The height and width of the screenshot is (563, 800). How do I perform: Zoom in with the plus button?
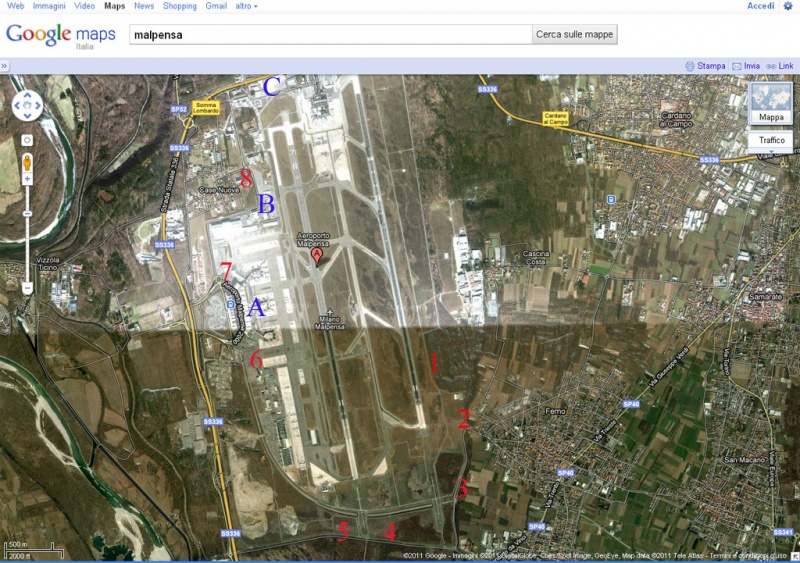27,179
